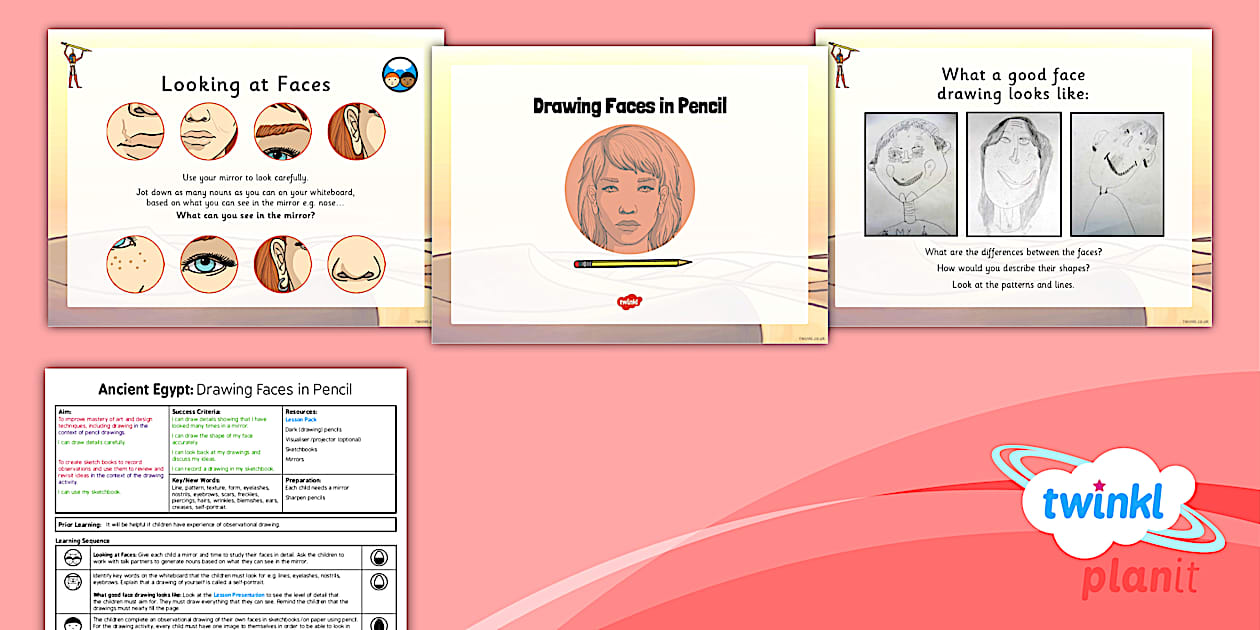Click the blue eye close-up circle
The height and width of the screenshot is (630, 1260).
[208, 264]
